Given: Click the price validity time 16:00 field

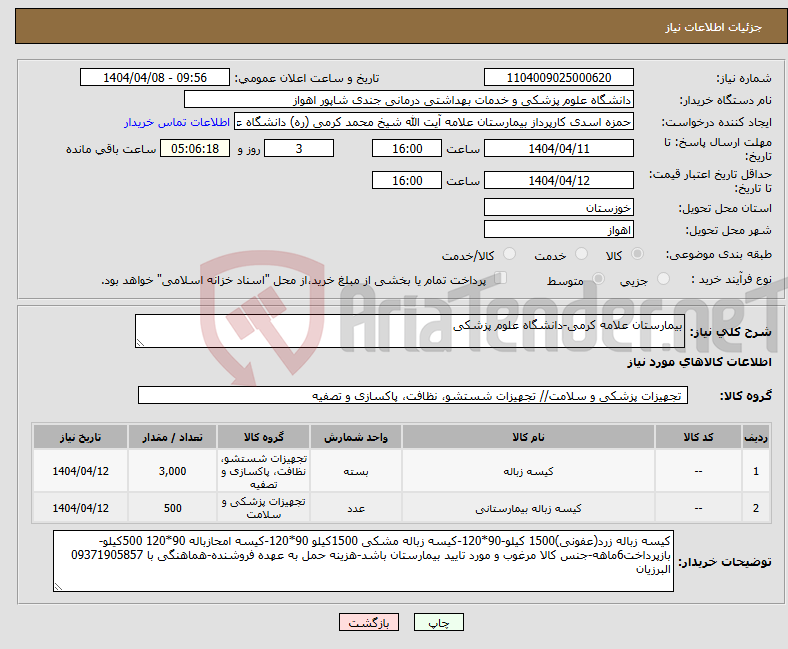Looking at the screenshot, I should click(x=407, y=180).
